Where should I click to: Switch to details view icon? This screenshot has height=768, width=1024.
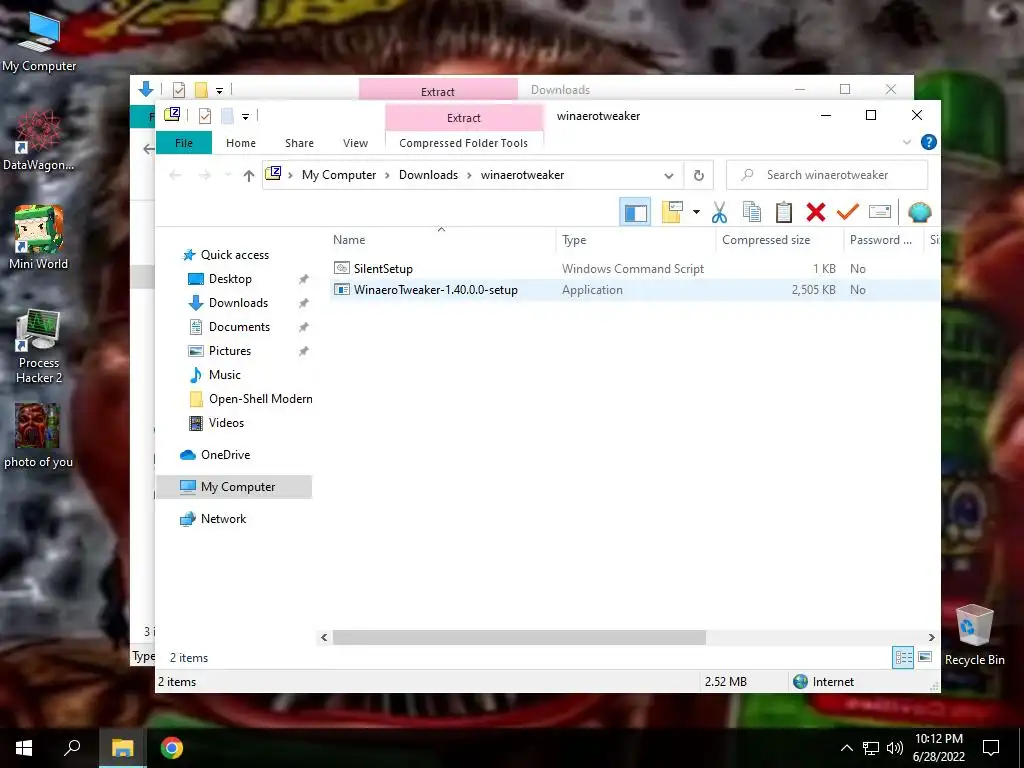click(903, 658)
